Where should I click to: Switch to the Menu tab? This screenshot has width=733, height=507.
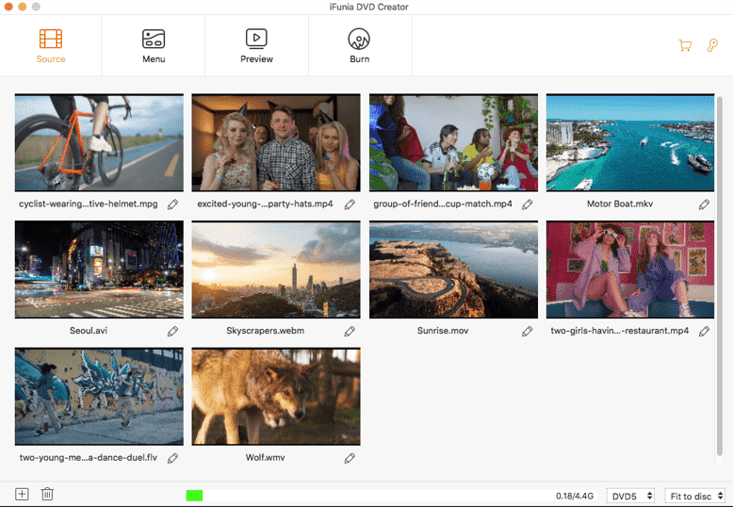pyautogui.click(x=153, y=46)
